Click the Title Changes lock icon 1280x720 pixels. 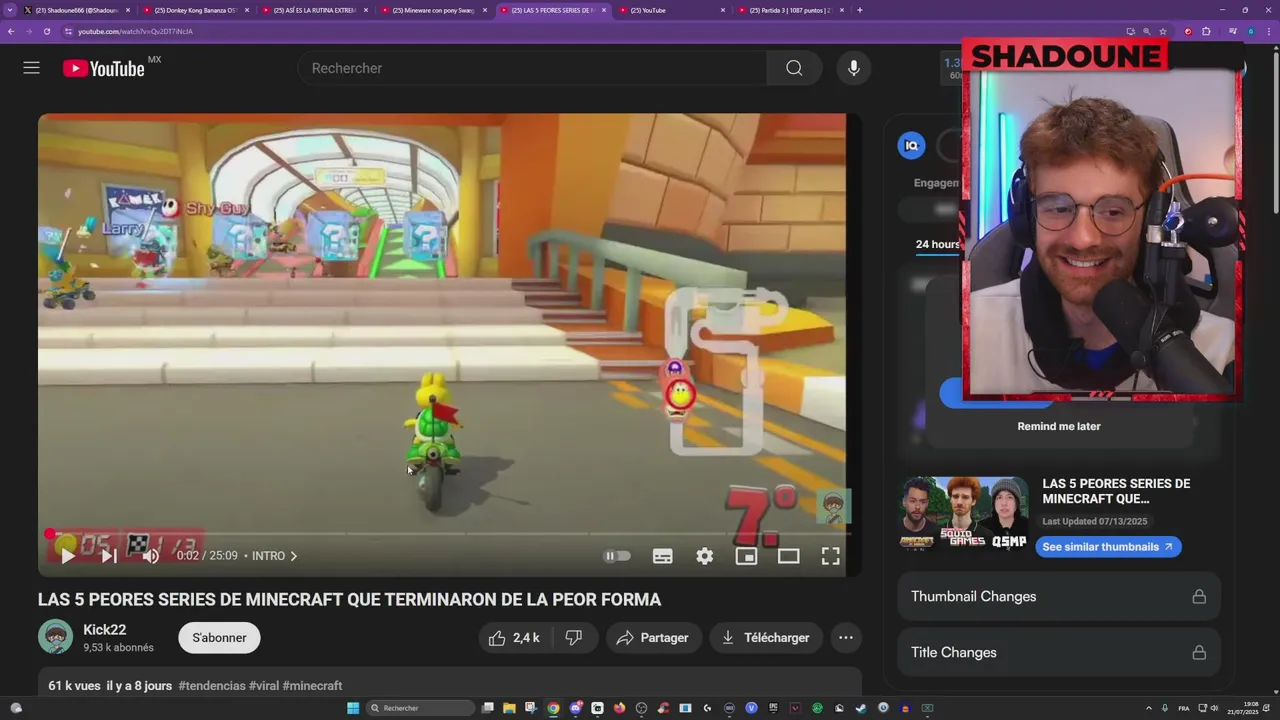1198,653
